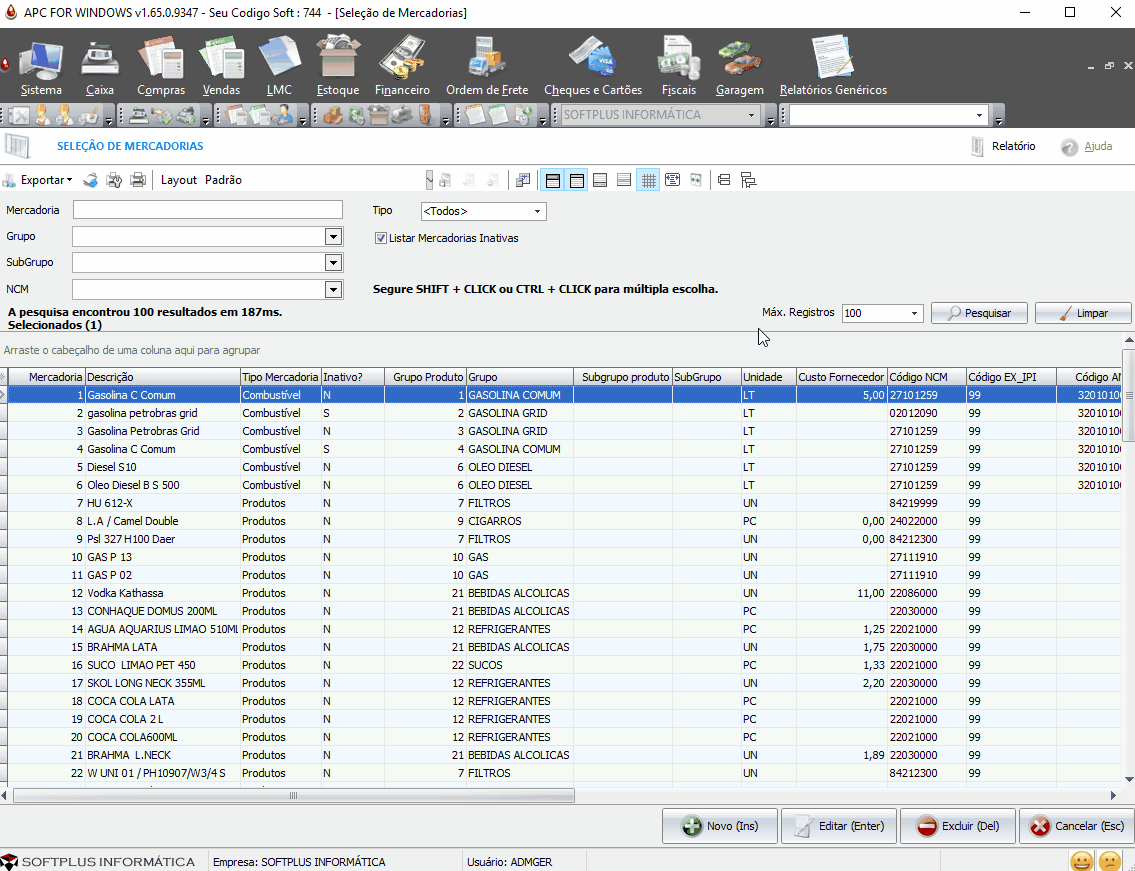The width and height of the screenshot is (1135, 871).
Task: Toggle the first highlighted grid layout button
Action: [x=553, y=180]
